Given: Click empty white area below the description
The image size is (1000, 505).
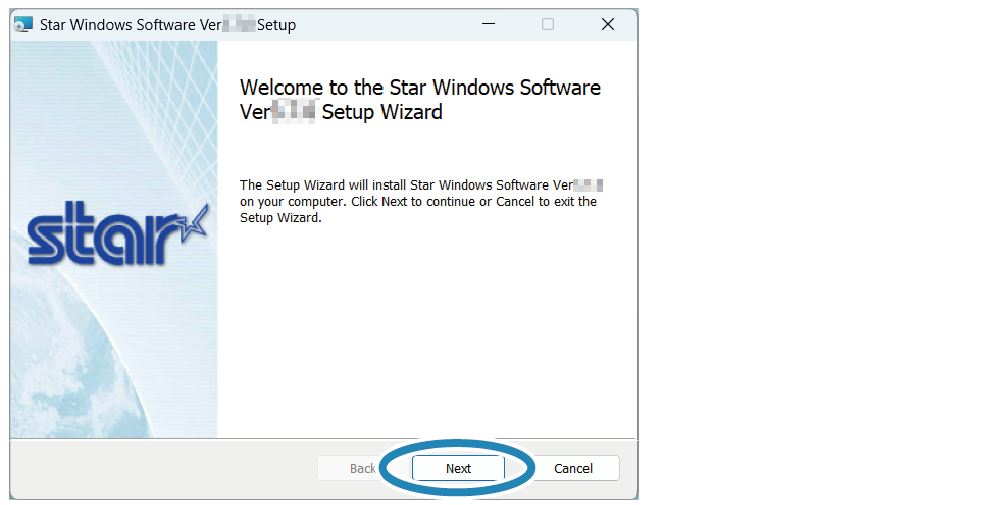Looking at the screenshot, I should point(425,330).
